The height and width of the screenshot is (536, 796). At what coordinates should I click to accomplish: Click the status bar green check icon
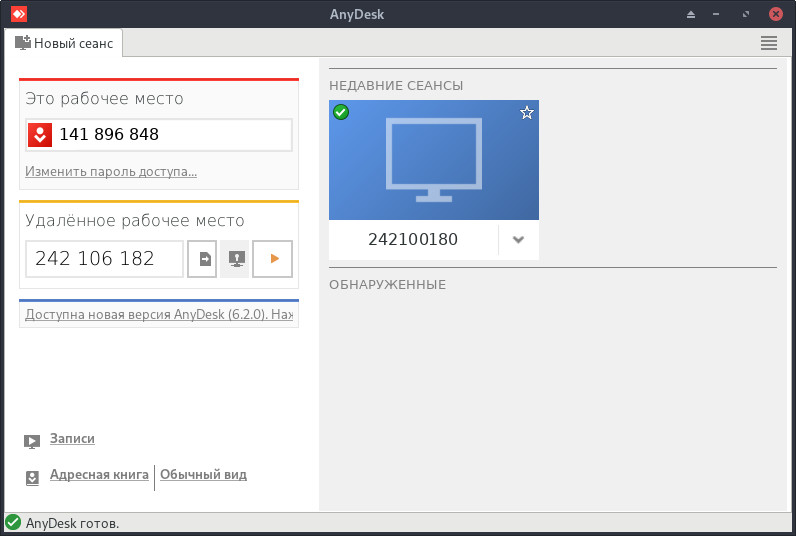[13, 522]
